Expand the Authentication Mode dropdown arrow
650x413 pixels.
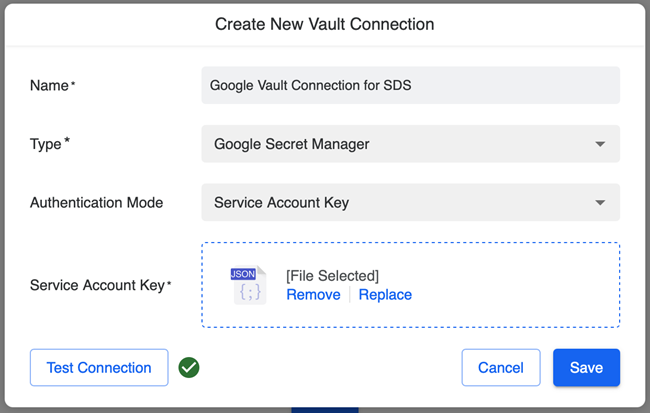(600, 203)
